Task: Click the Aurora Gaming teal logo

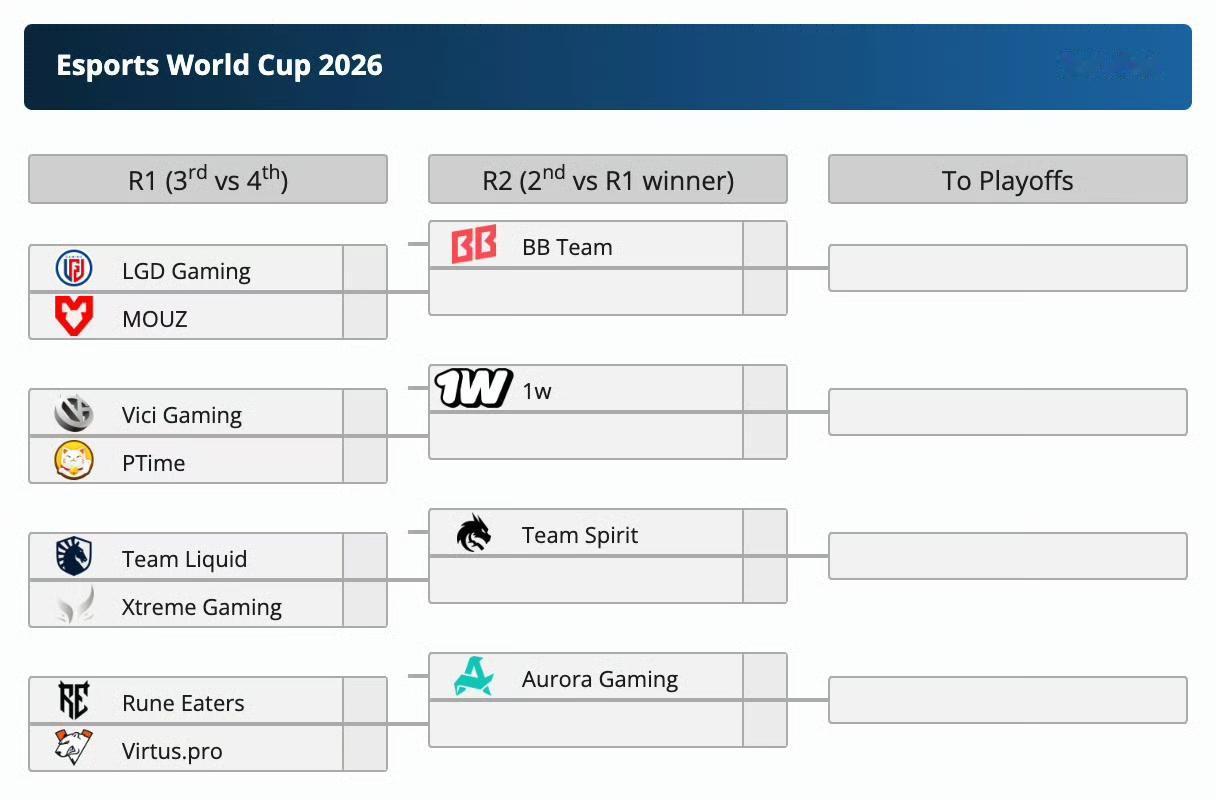Action: [x=474, y=677]
